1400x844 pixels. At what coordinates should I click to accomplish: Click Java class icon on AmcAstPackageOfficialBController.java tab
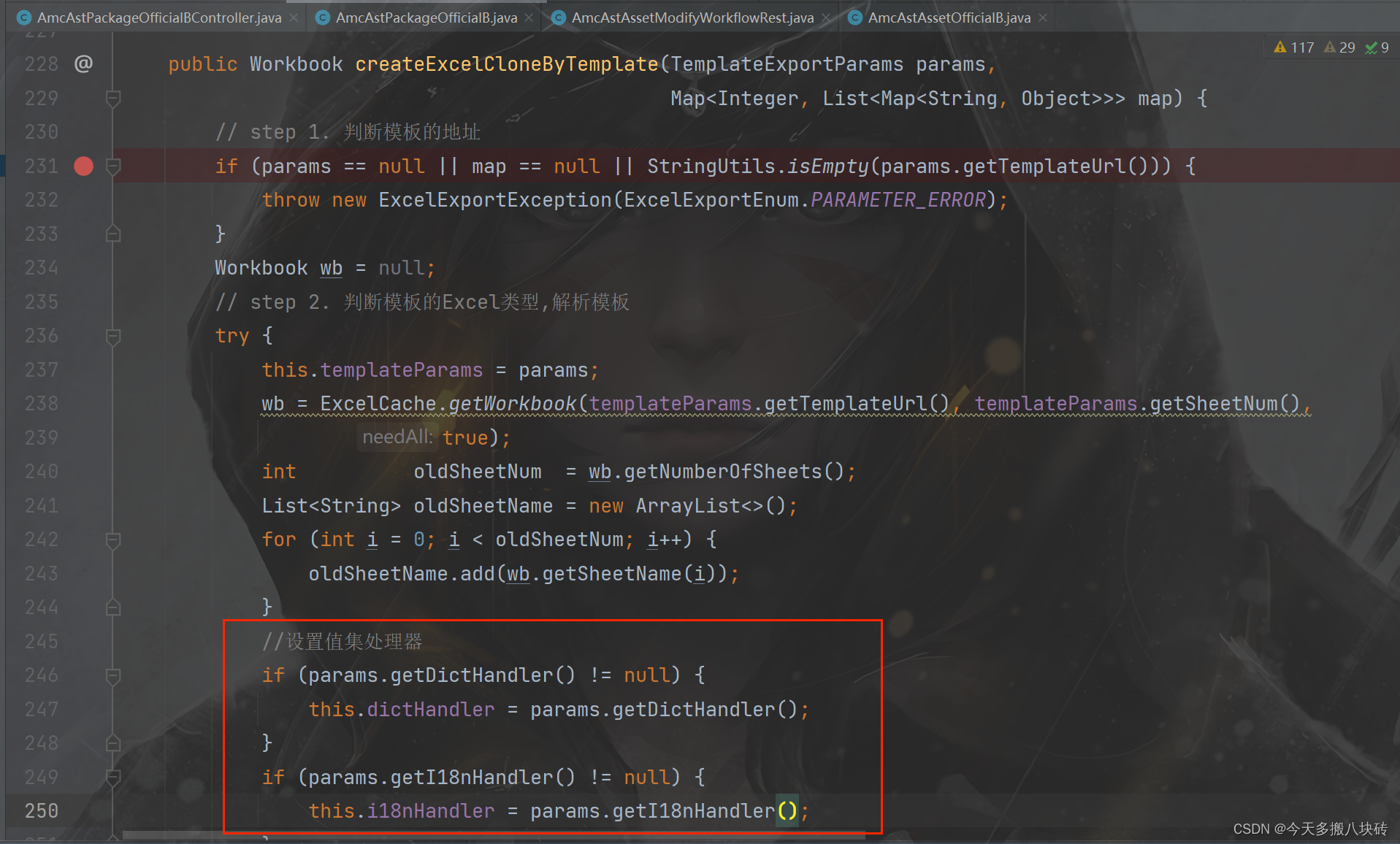point(24,17)
